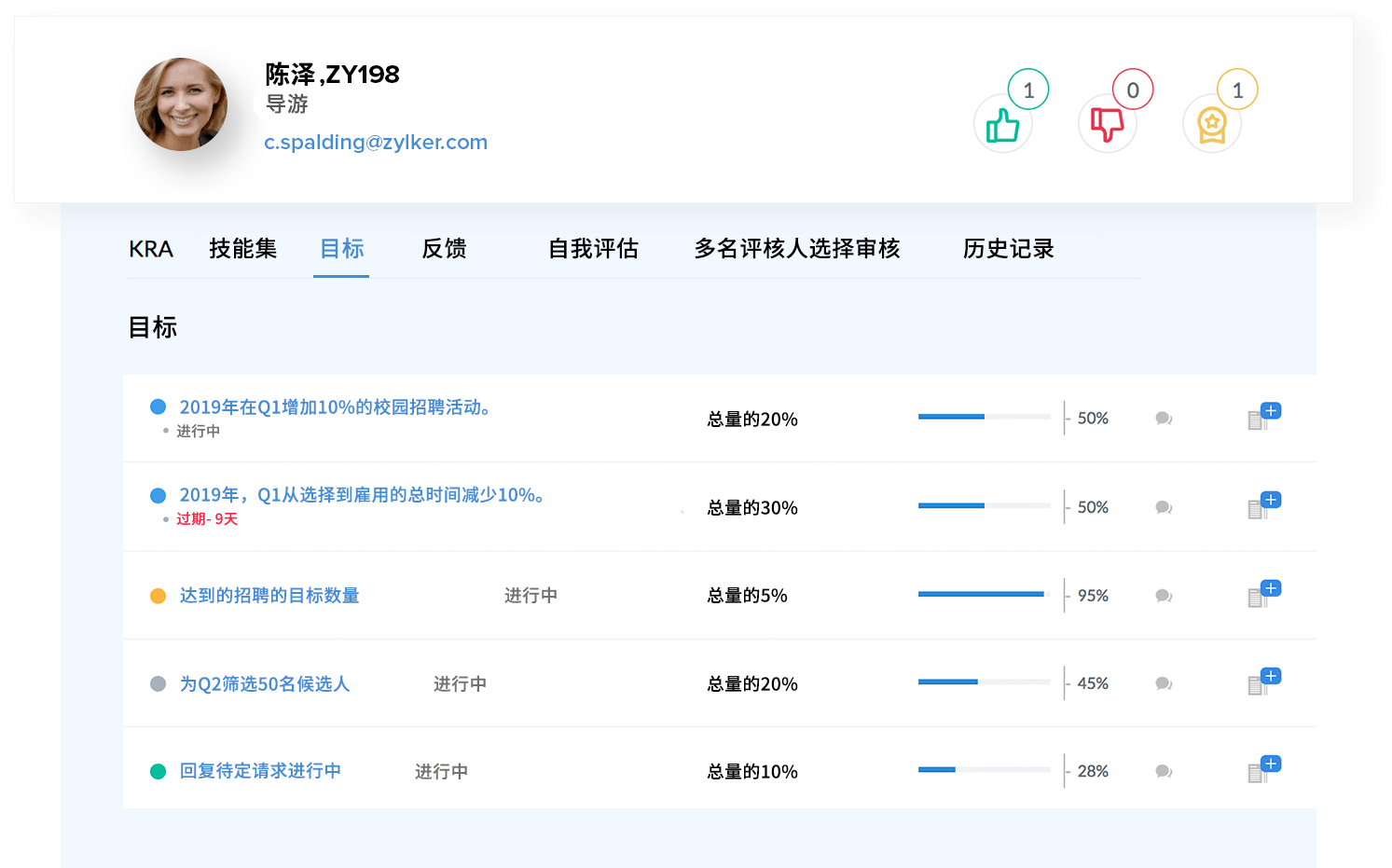This screenshot has width=1392, height=868.
Task: Open comments for 达到的招聘的目标数量 goal
Action: pyautogui.click(x=1164, y=596)
